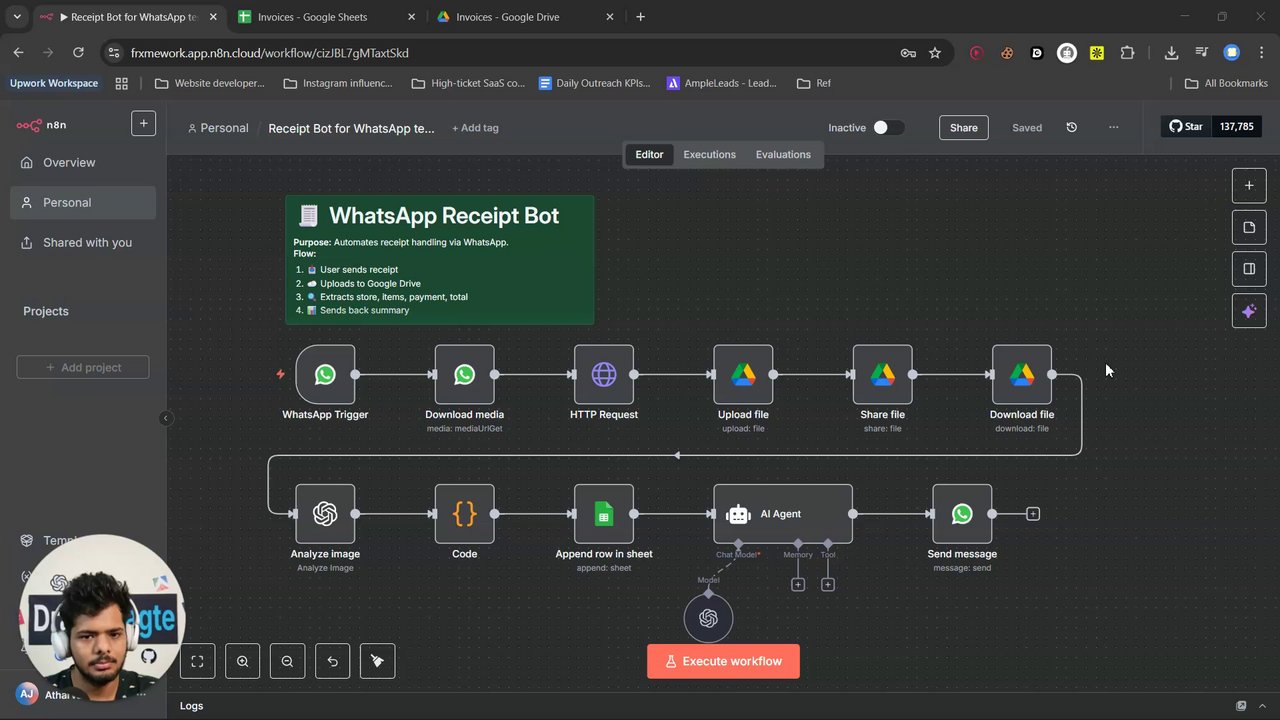Open the AI assistant sparkle button
1280x720 pixels.
(1249, 311)
